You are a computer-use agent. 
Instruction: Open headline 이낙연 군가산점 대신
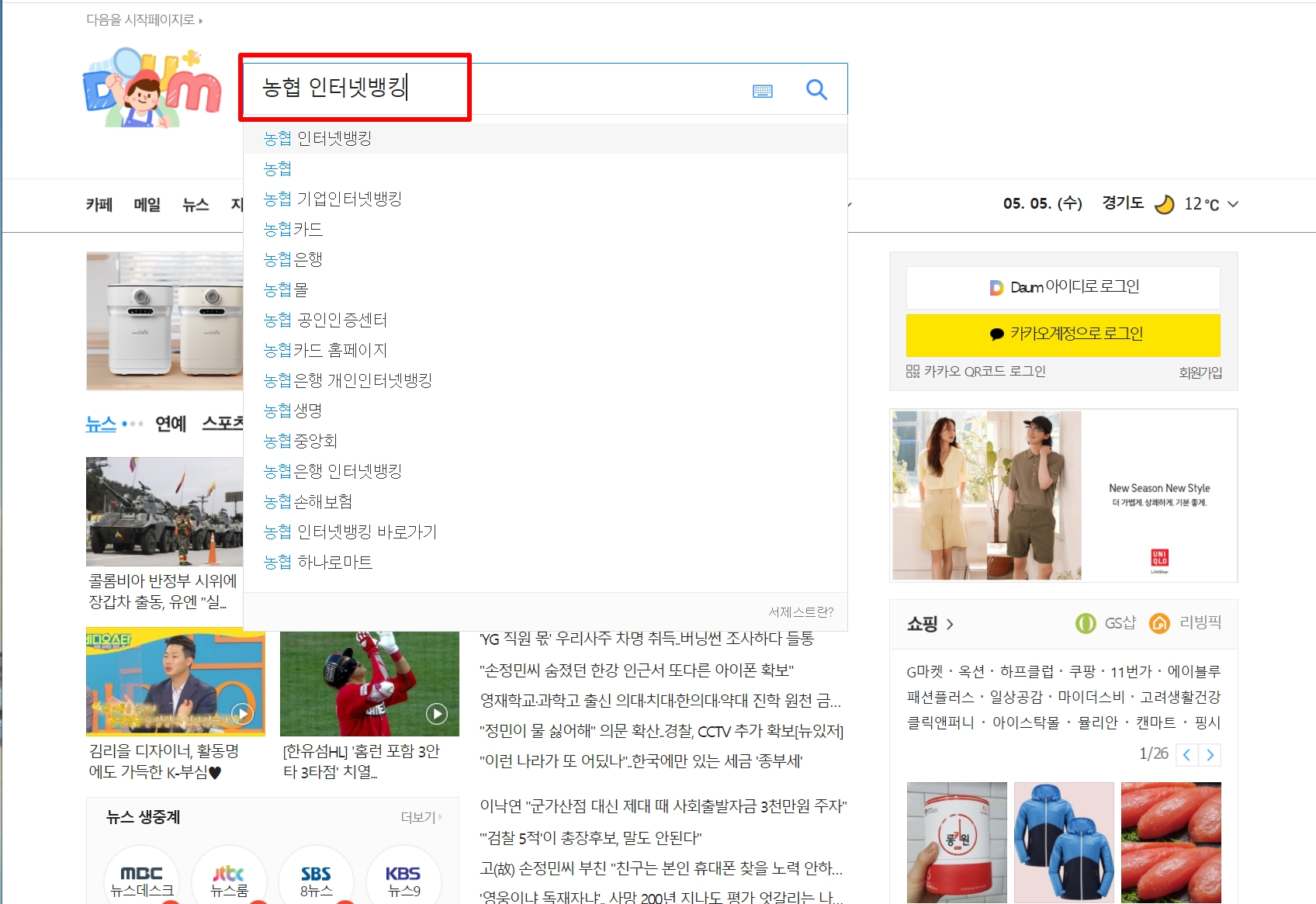tap(663, 806)
